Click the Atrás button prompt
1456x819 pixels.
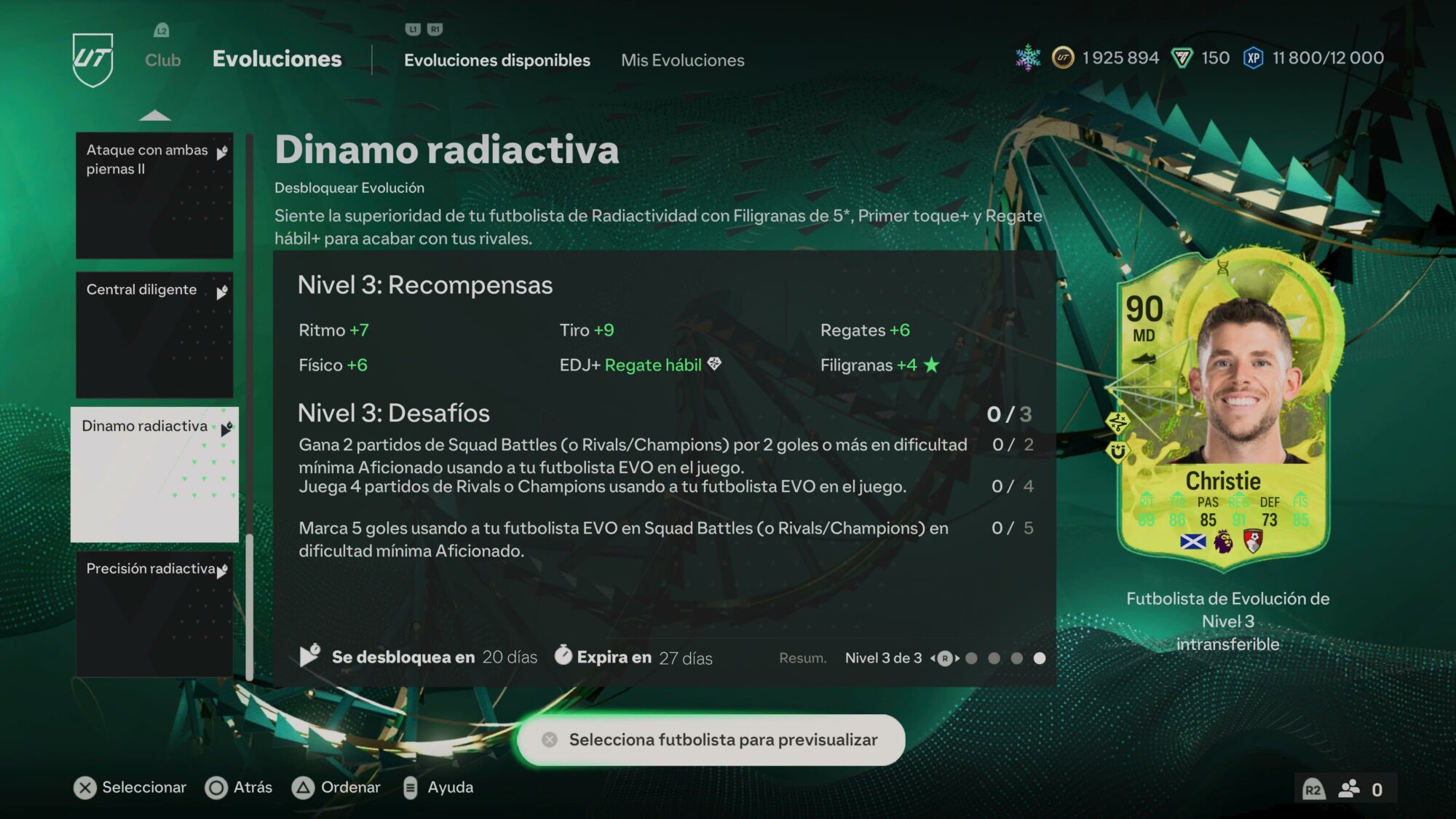click(239, 788)
